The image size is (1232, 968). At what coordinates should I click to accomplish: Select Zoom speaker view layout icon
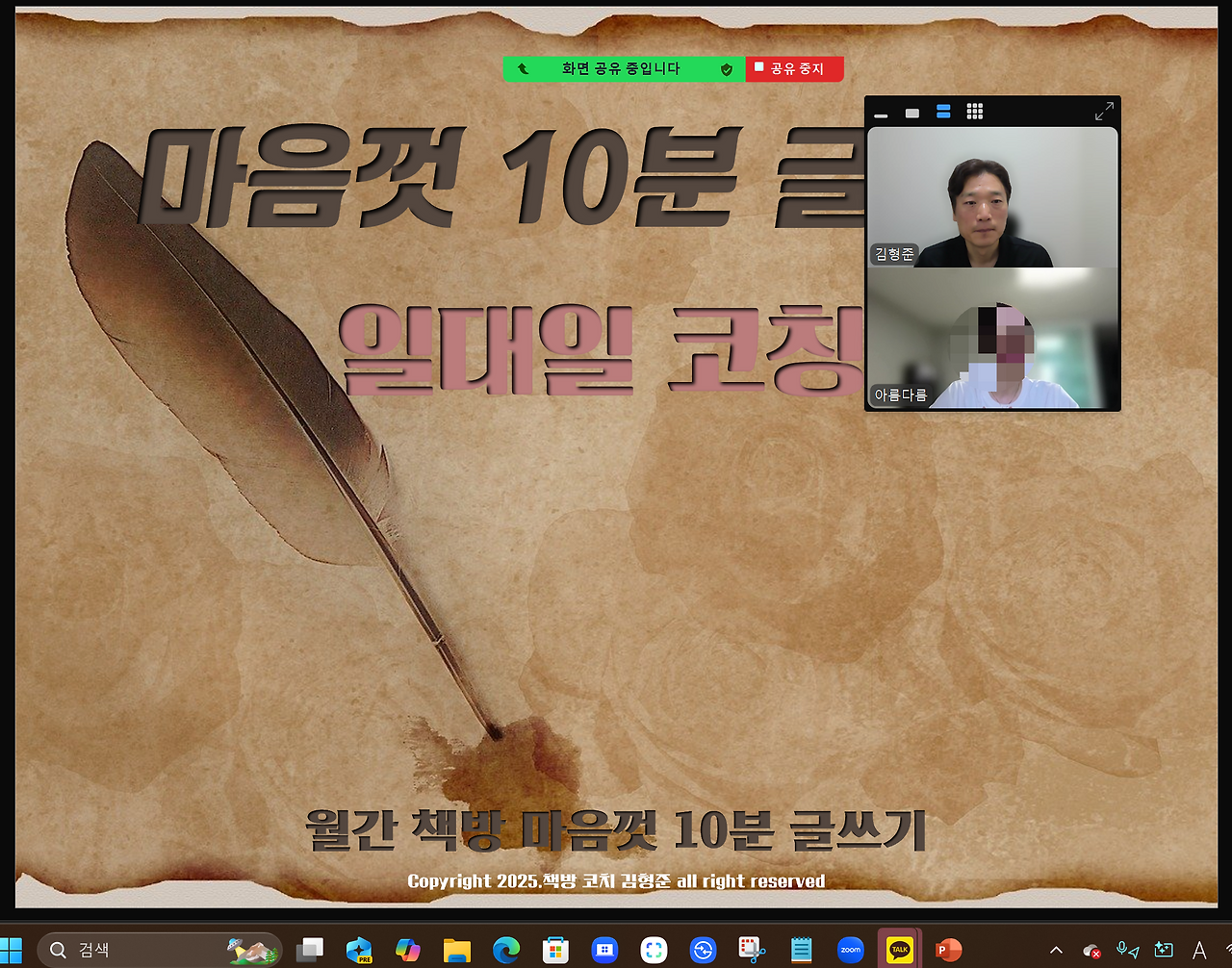tap(911, 113)
